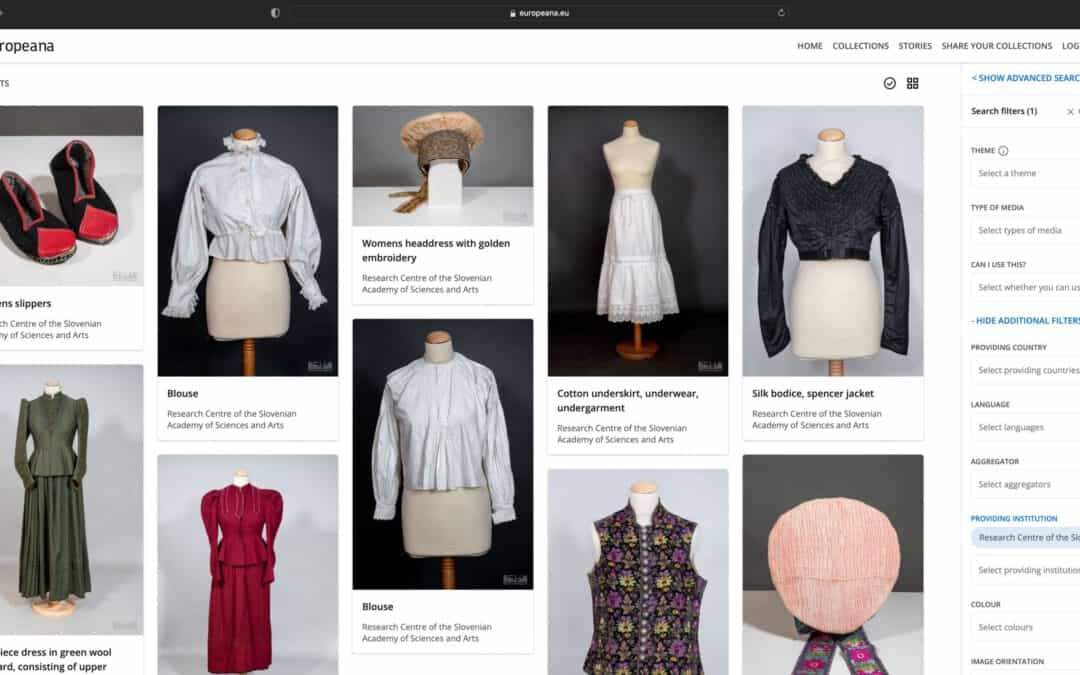The image size is (1080, 675).
Task: Click the Show Advanced Search link
Action: 1025,78
